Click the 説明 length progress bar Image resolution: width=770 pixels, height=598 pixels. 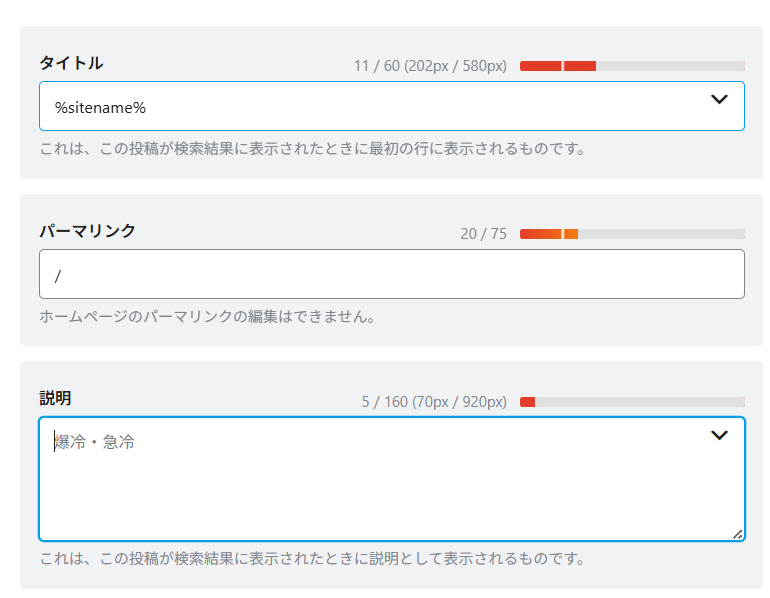(x=632, y=402)
